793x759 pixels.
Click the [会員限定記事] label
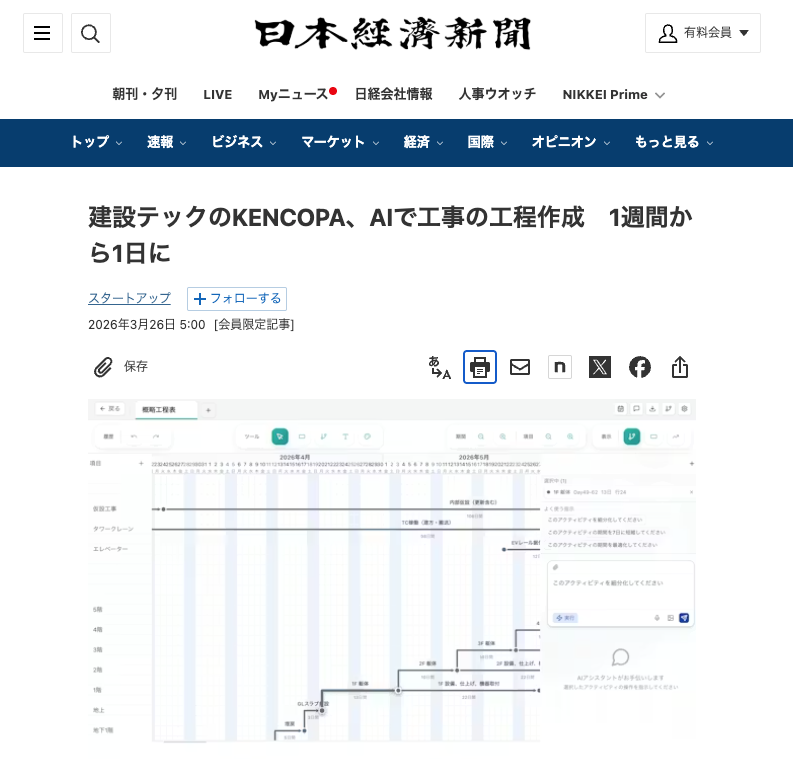[x=254, y=325]
